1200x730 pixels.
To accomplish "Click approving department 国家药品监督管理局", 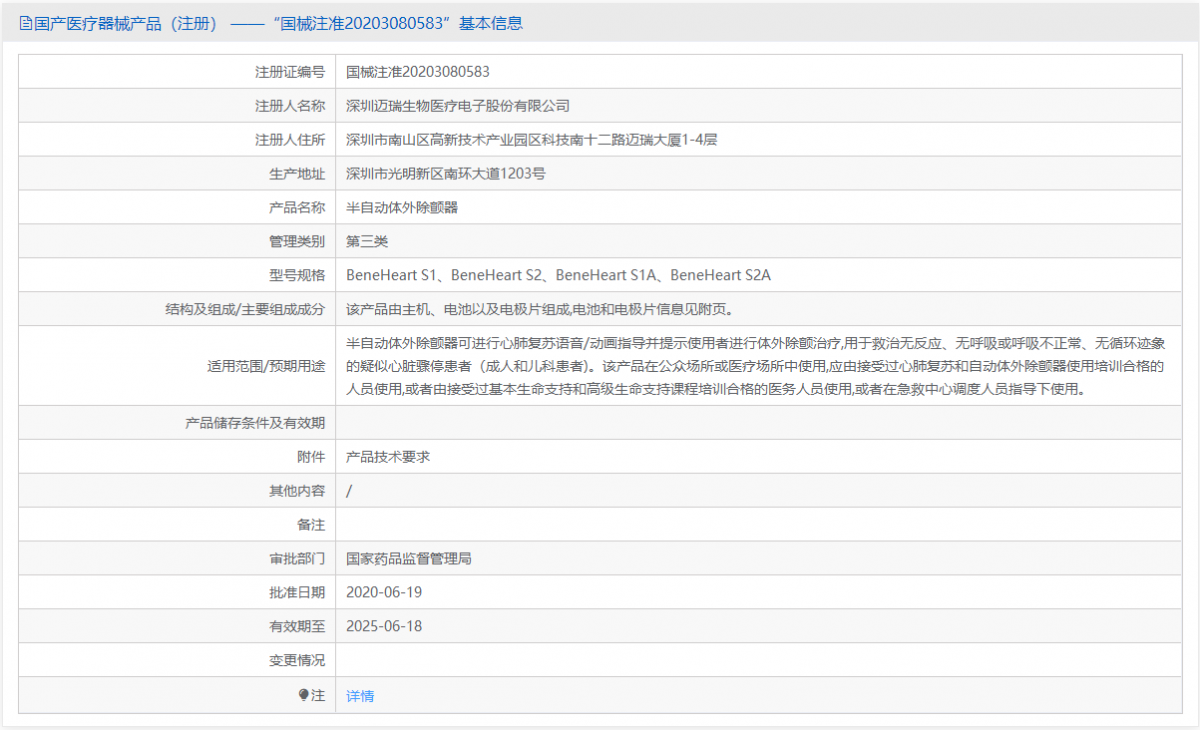I will pos(409,559).
